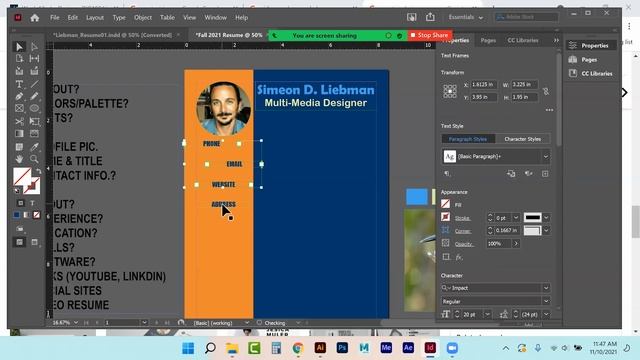Select the Free Transform tool
The height and width of the screenshot is (360, 640).
[x=34, y=122]
